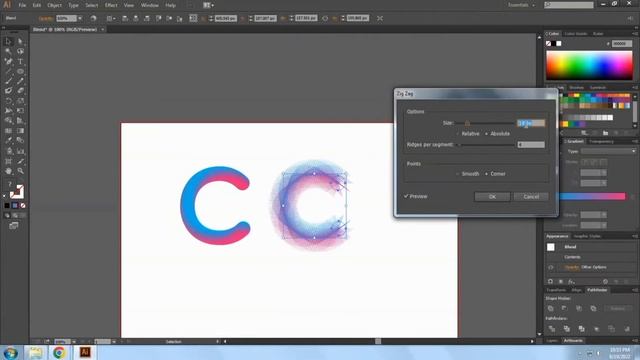Select the Eraser tool
This screenshot has width=640, height=360.
tap(20, 91)
